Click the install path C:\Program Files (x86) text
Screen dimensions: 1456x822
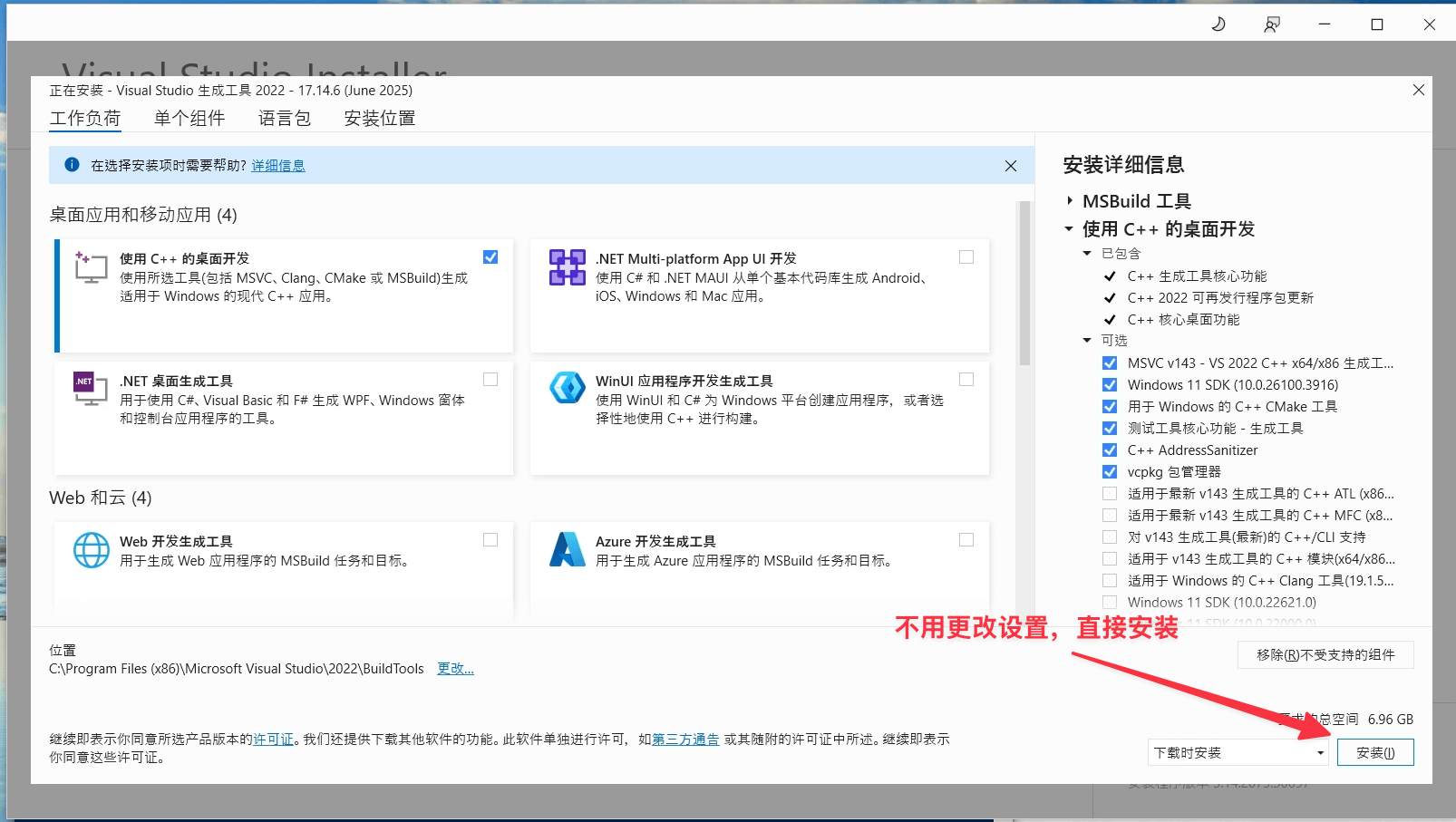[236, 668]
